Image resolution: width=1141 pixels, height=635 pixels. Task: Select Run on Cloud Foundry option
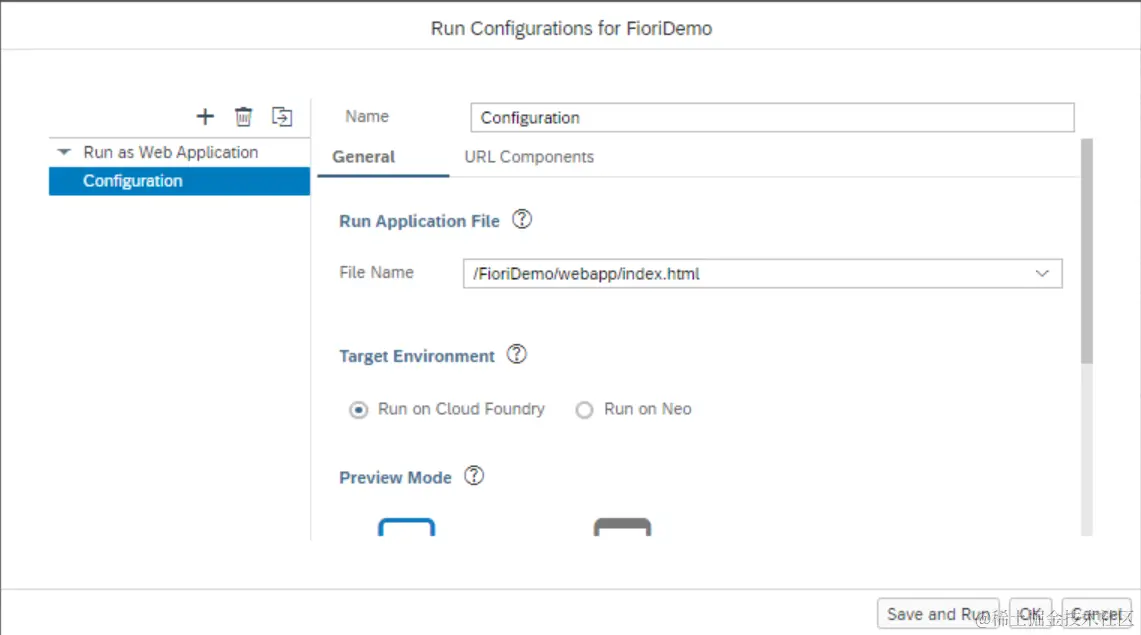point(359,410)
